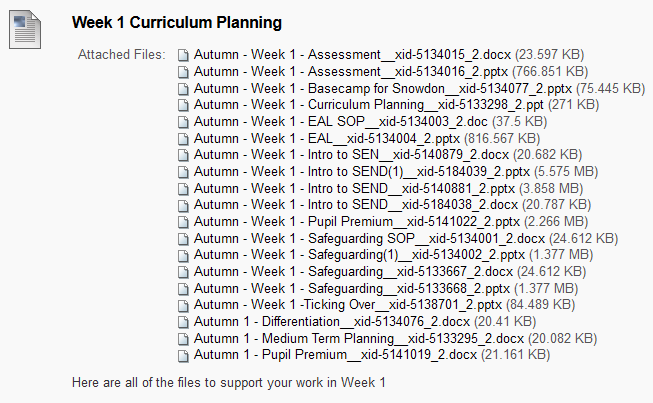The width and height of the screenshot is (653, 403).
Task: Open Assessment pptx file (766.851 KB)
Action: [351, 72]
